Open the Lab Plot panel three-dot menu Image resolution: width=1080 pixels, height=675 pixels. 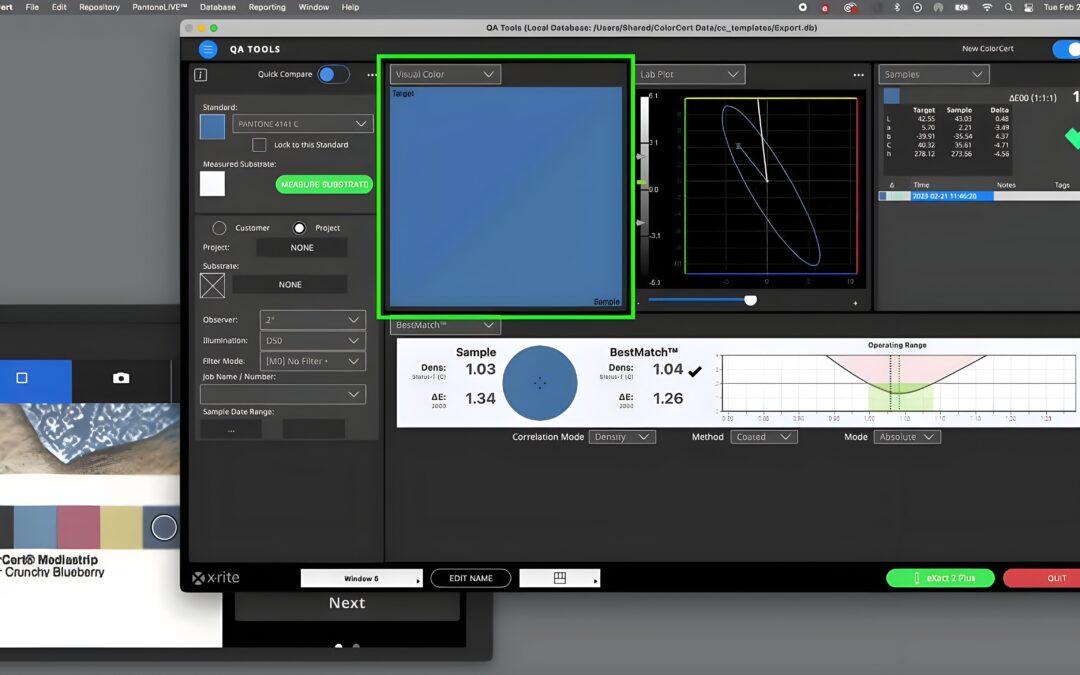pos(858,75)
